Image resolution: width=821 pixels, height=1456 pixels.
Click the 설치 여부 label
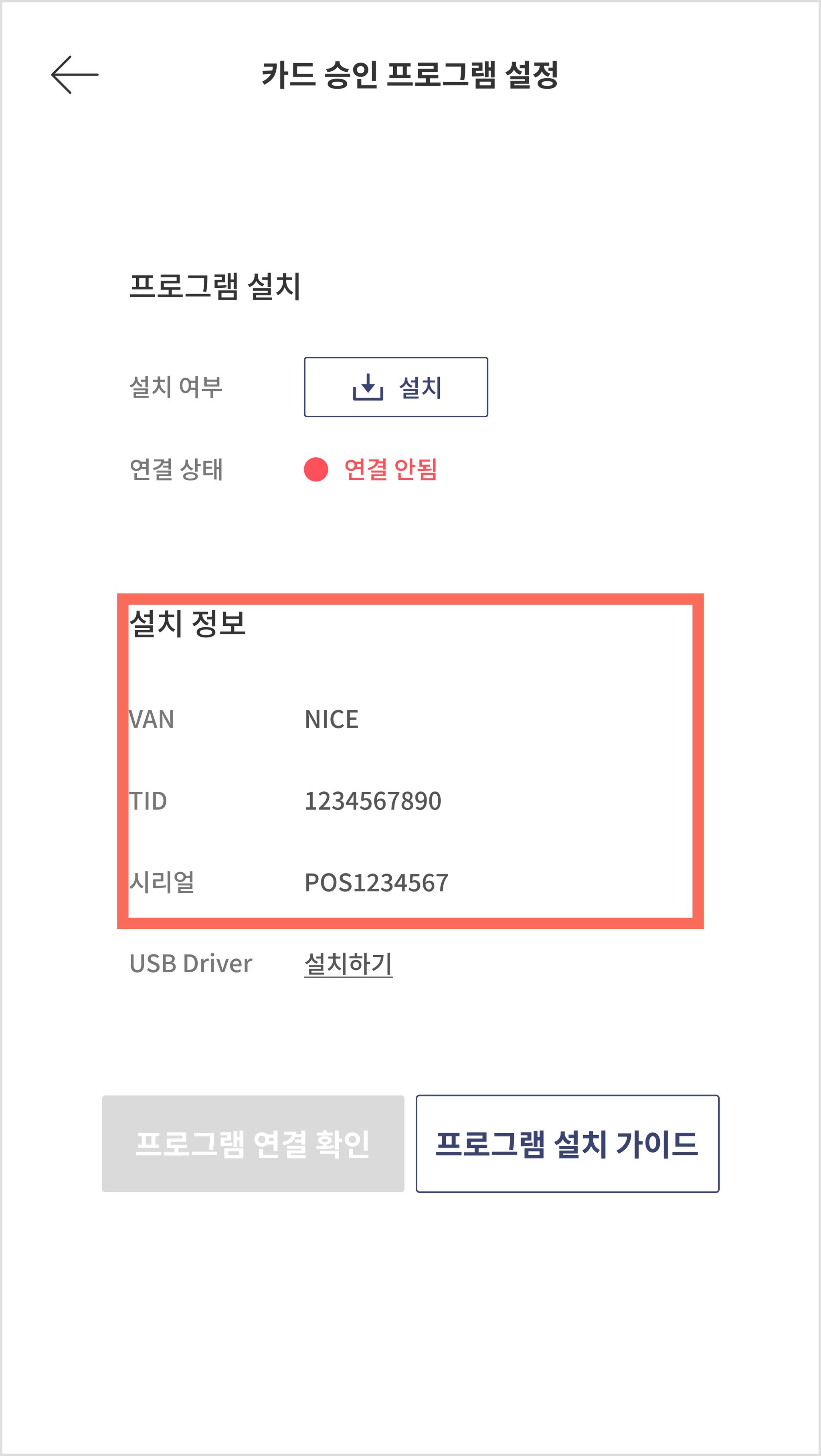click(176, 387)
